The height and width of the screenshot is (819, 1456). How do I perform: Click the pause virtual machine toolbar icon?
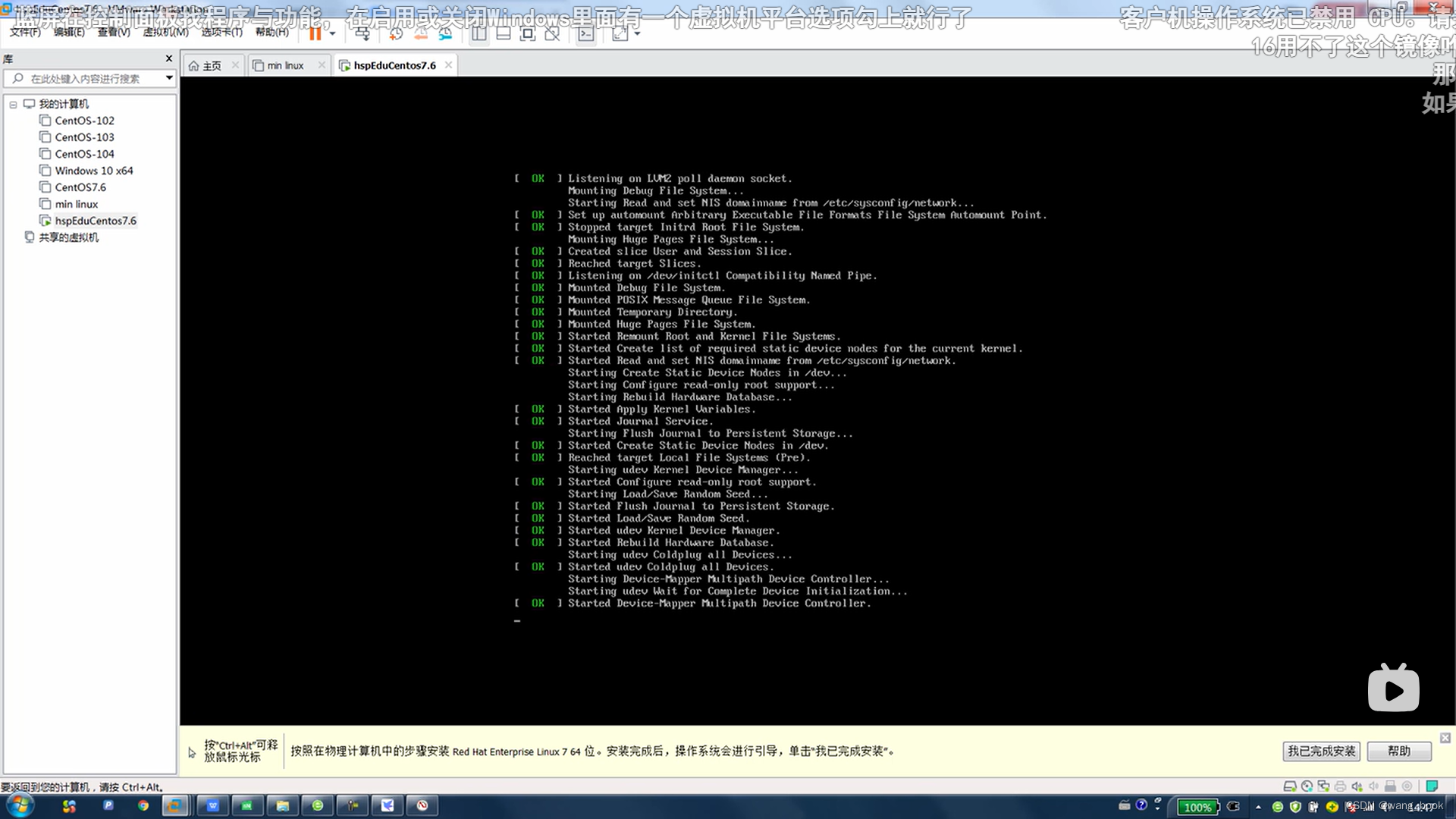click(x=315, y=33)
